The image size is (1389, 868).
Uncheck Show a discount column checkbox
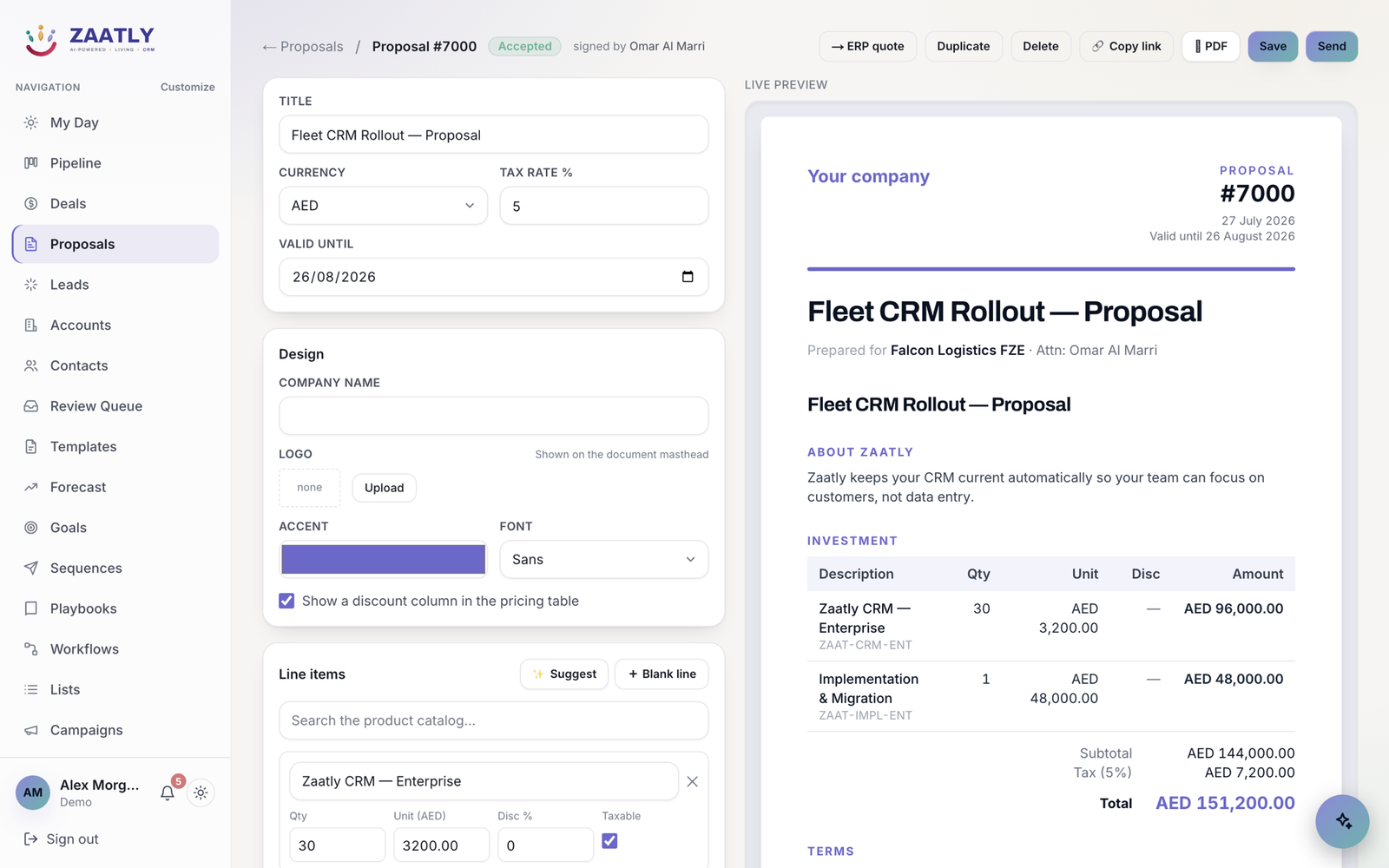(x=286, y=601)
